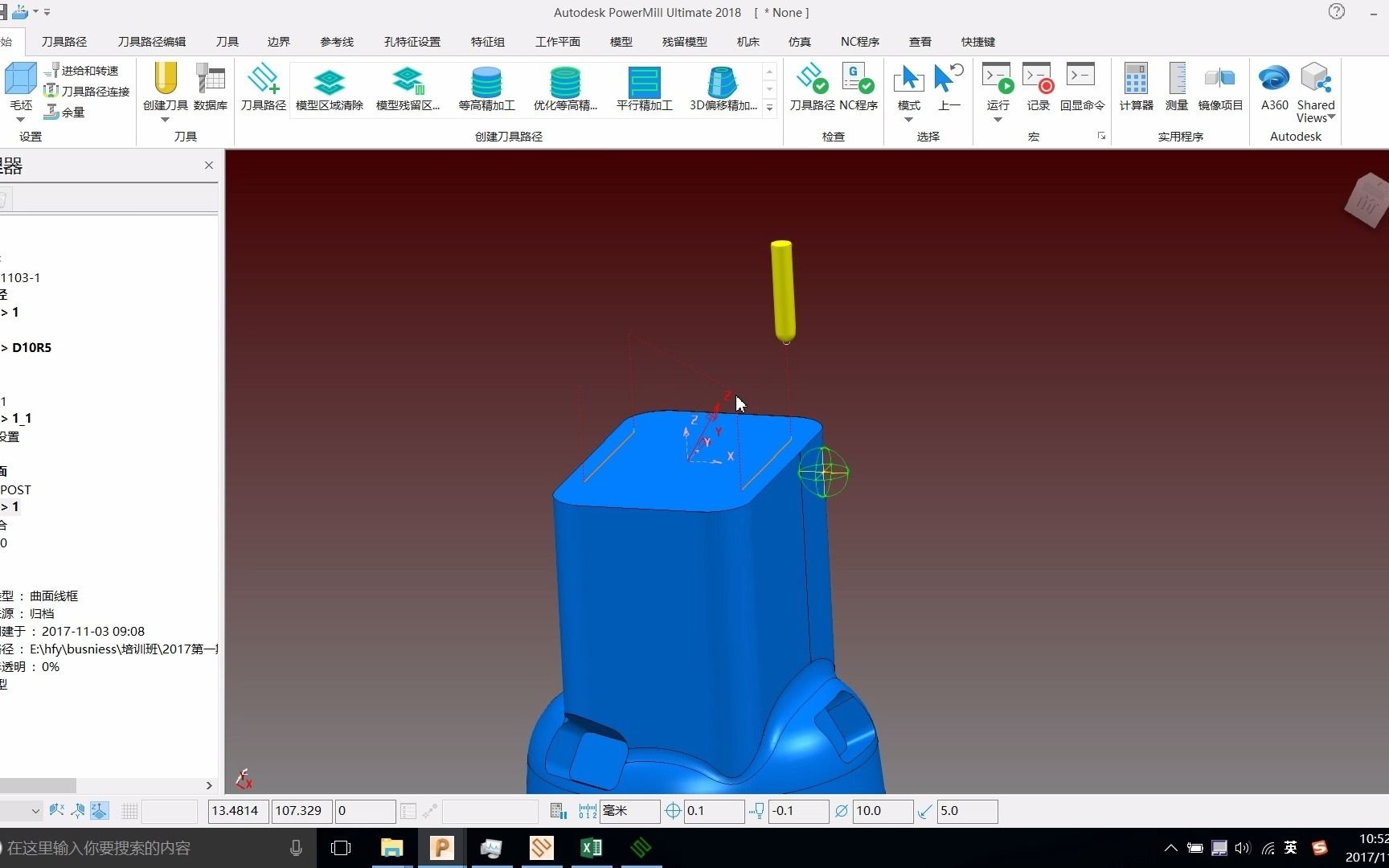Select 优化等高精加工 optimised constant Z finishing

point(565,88)
